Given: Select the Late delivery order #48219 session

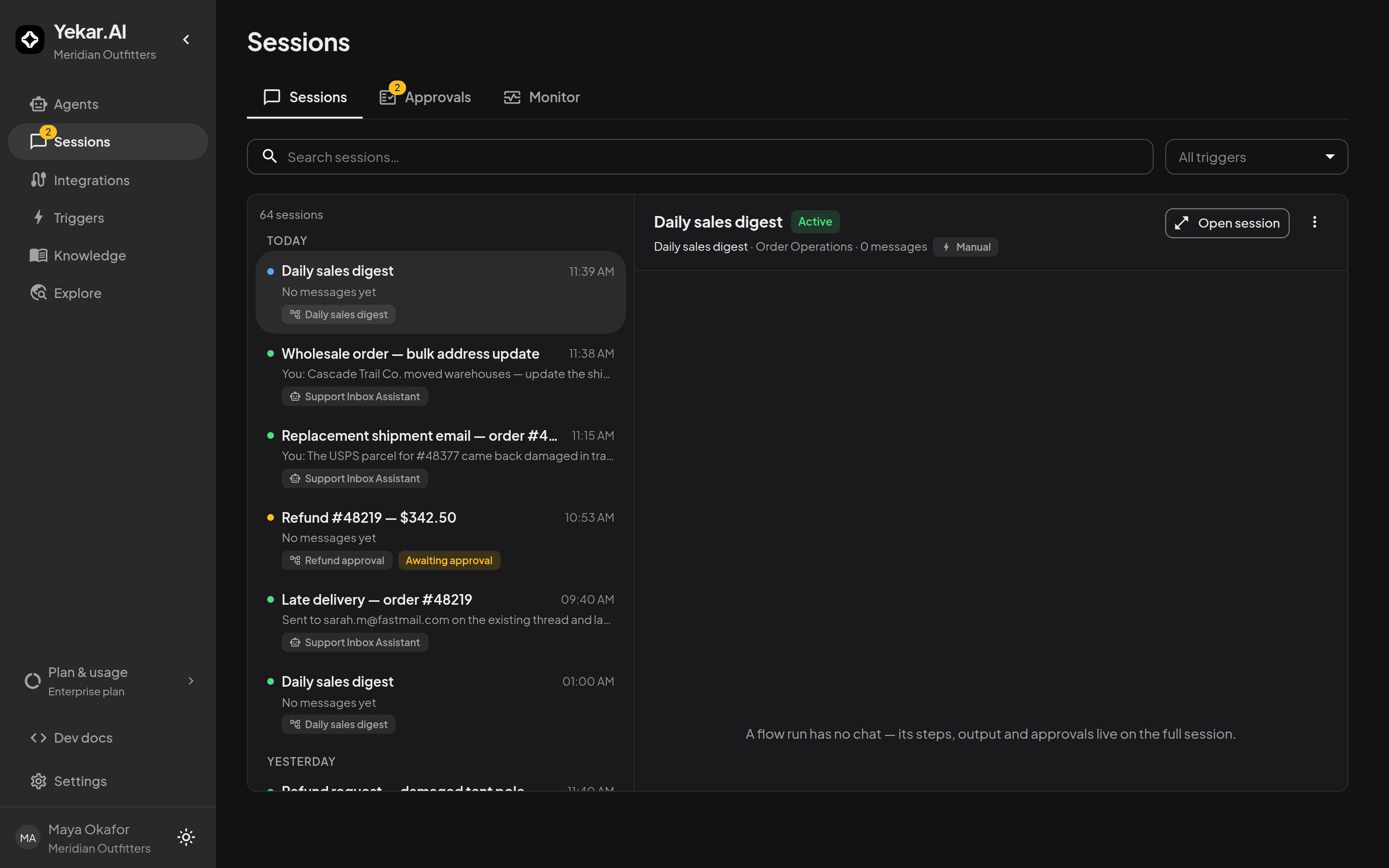Looking at the screenshot, I should (x=441, y=621).
